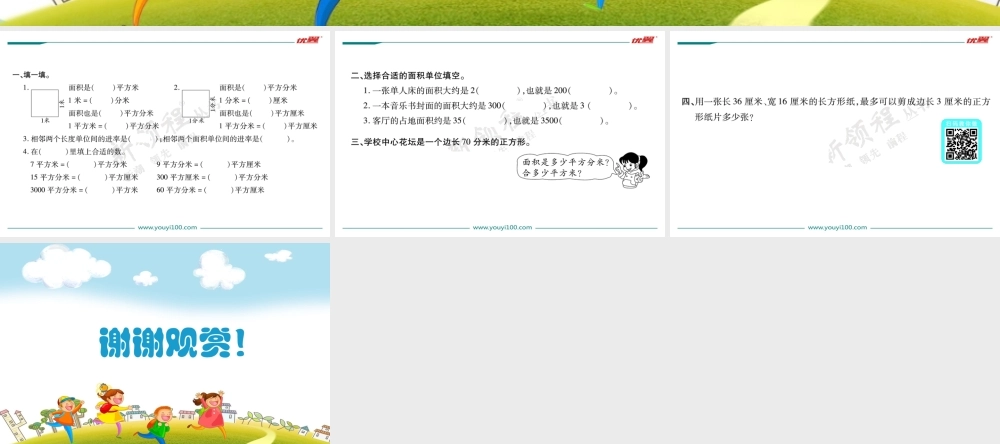
Task: Click the line 4. 在( )里填上合适的数
Action: click(73, 152)
